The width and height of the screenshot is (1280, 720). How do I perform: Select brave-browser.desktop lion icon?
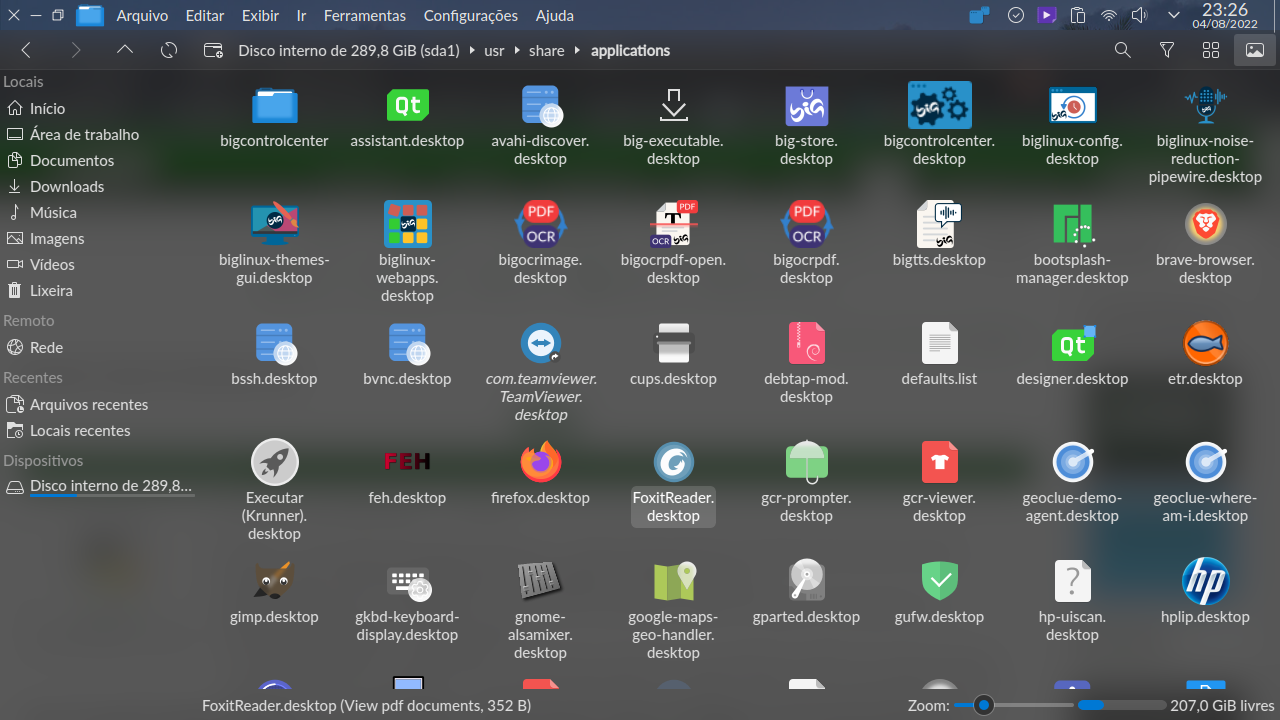pyautogui.click(x=1205, y=224)
